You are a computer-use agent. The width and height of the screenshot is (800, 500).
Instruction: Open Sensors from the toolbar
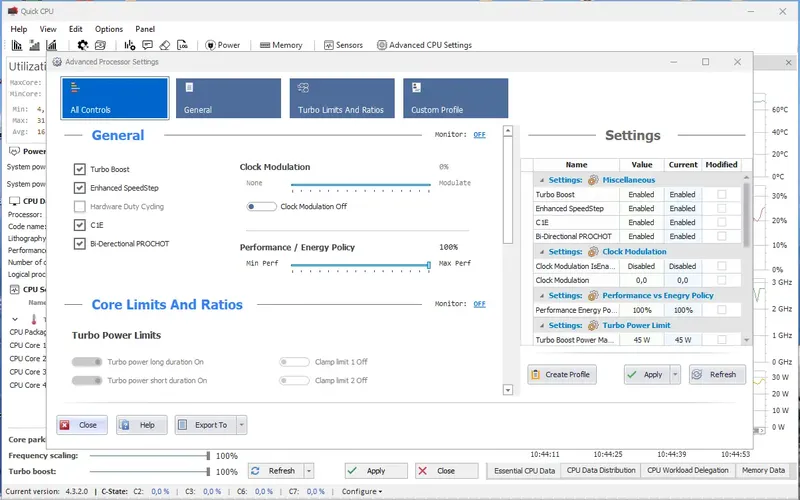click(343, 45)
